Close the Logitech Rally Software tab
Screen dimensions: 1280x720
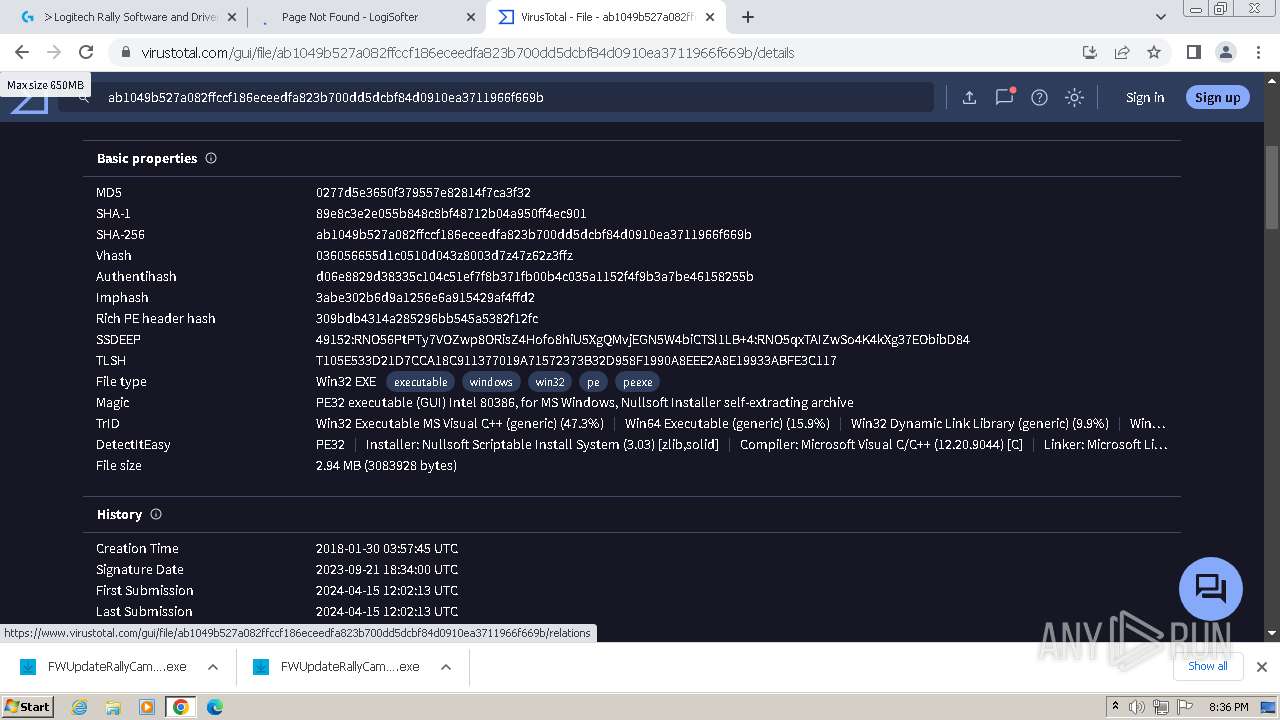click(x=231, y=17)
